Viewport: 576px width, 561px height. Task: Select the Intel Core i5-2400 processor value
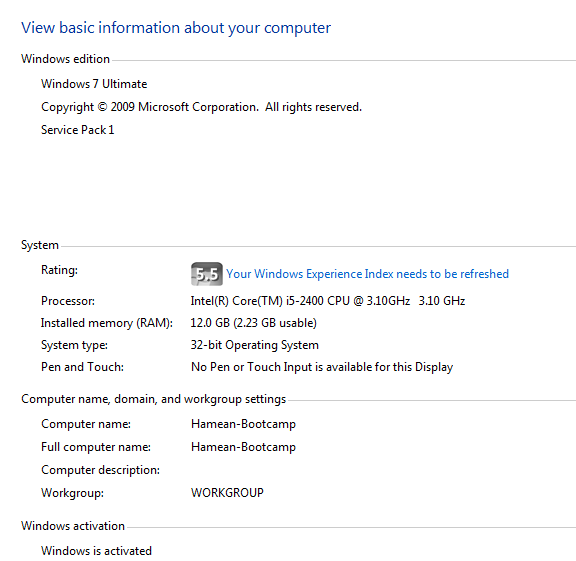click(328, 301)
